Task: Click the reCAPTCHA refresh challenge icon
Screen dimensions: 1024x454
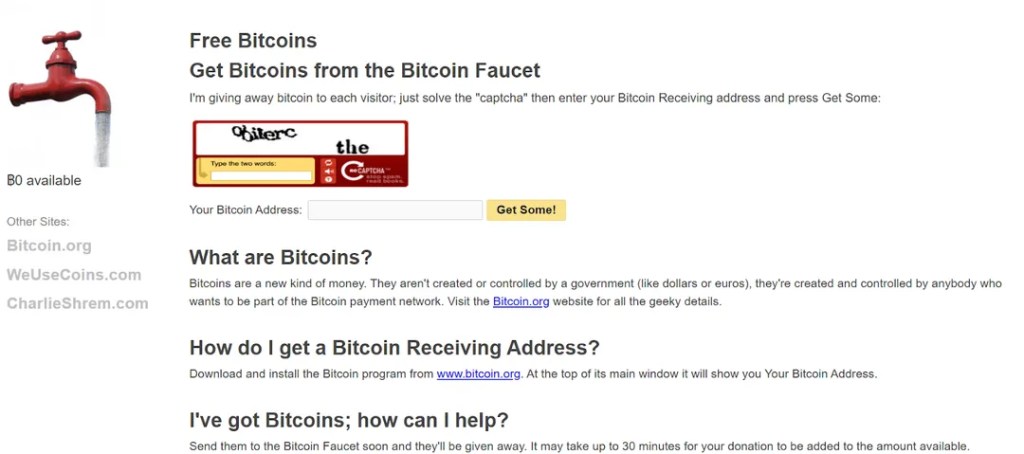Action: click(x=328, y=163)
